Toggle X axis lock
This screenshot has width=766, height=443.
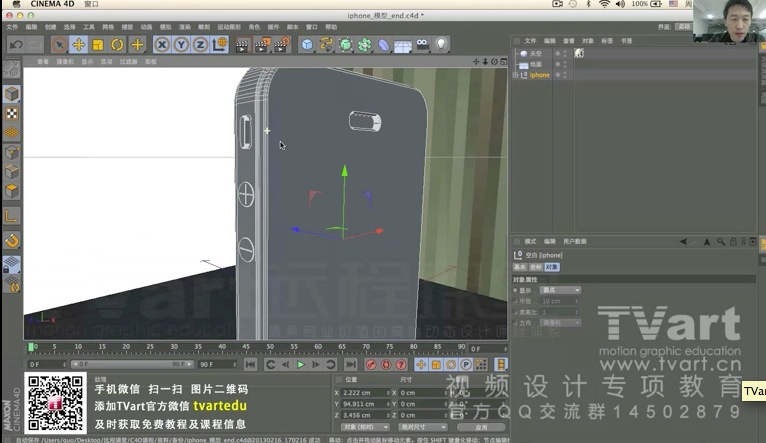tap(162, 44)
